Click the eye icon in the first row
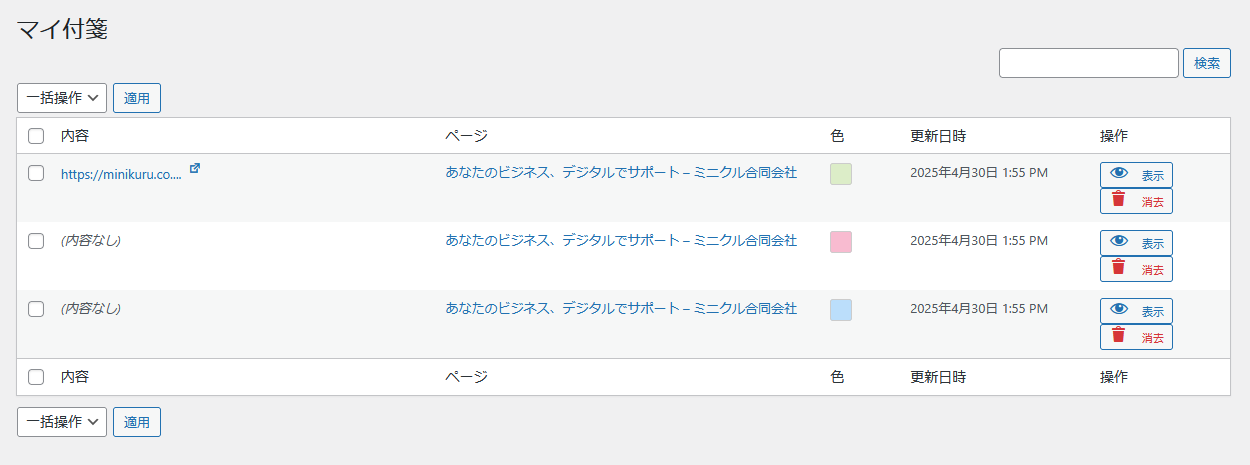This screenshot has width=1250, height=465. click(1119, 174)
